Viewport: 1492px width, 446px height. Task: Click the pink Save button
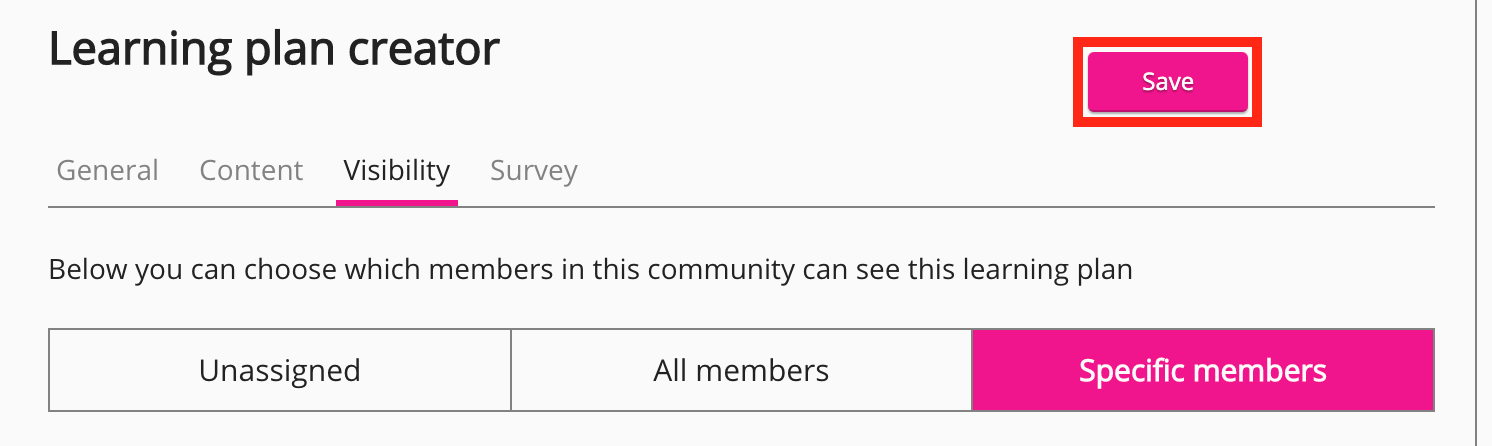point(1167,82)
